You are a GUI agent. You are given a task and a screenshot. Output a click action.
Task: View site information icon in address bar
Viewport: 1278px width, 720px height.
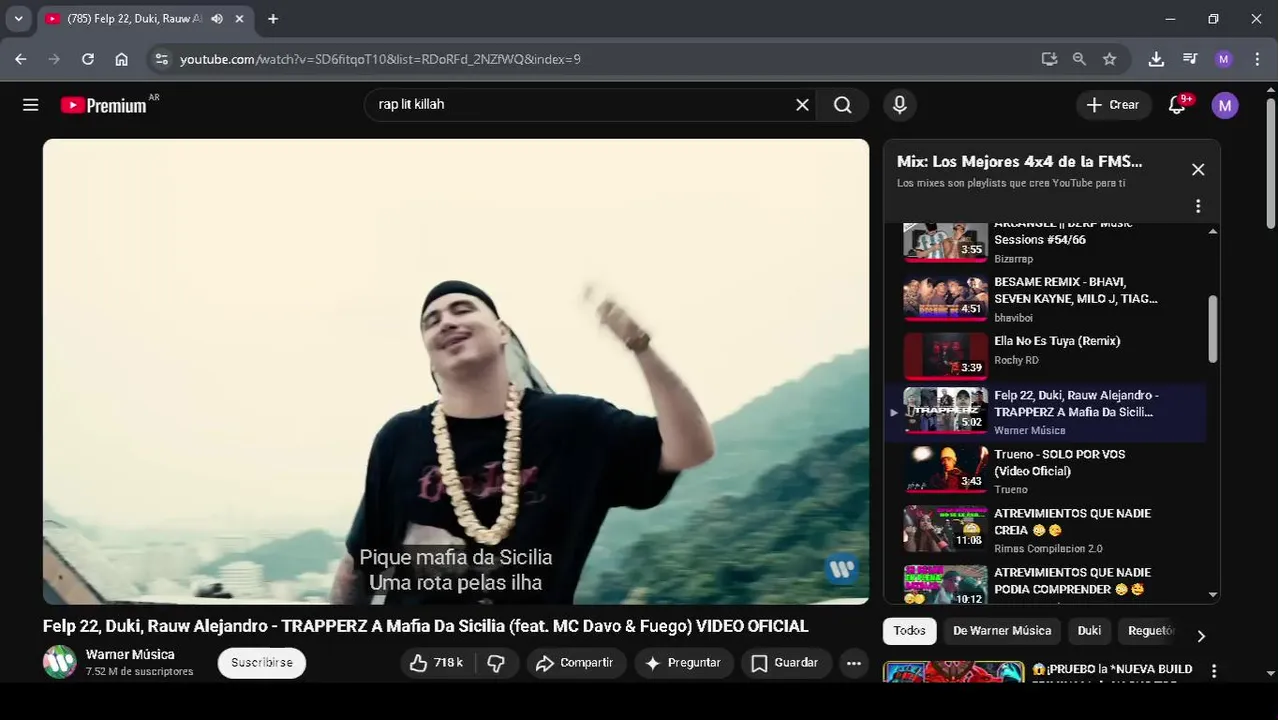(161, 59)
